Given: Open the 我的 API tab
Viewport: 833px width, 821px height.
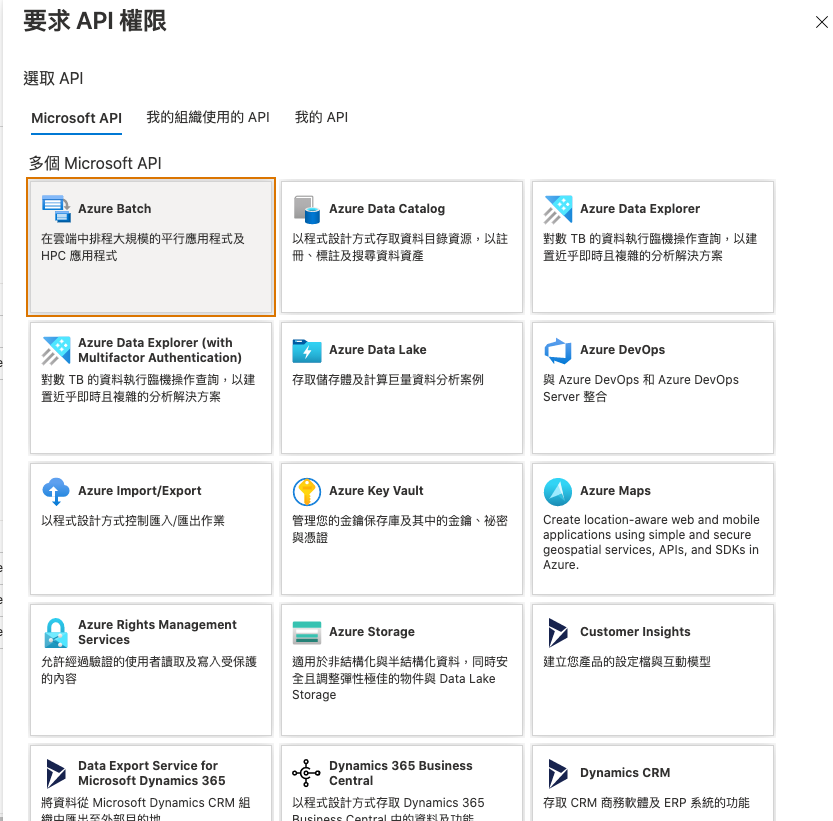Looking at the screenshot, I should click(x=321, y=117).
